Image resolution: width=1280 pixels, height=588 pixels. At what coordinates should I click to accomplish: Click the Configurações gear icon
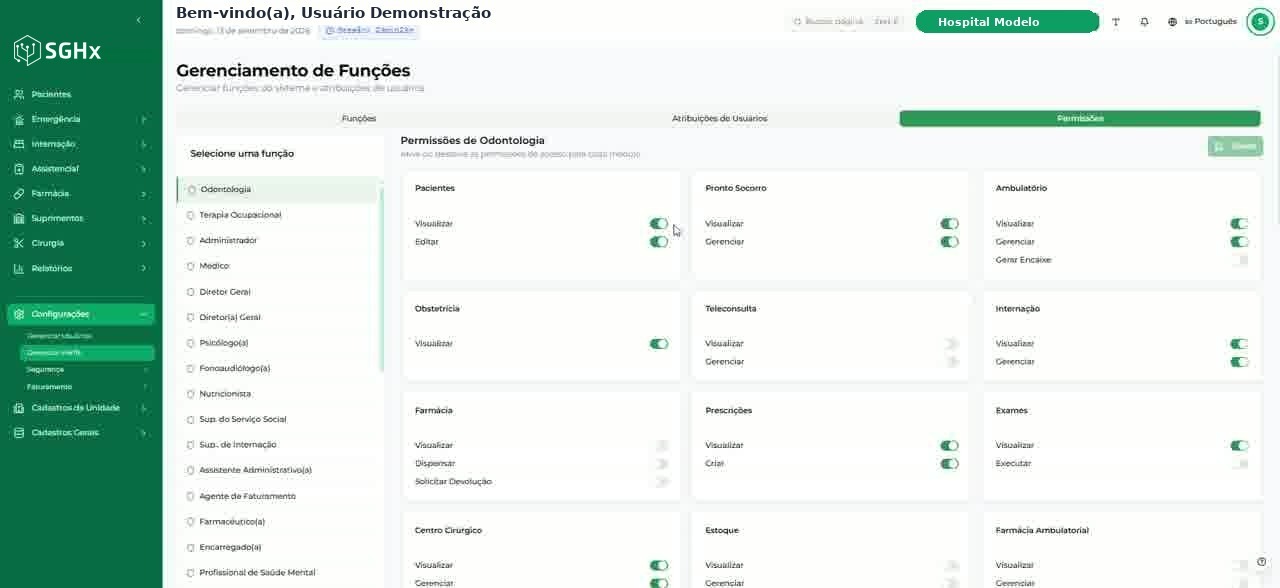19,314
